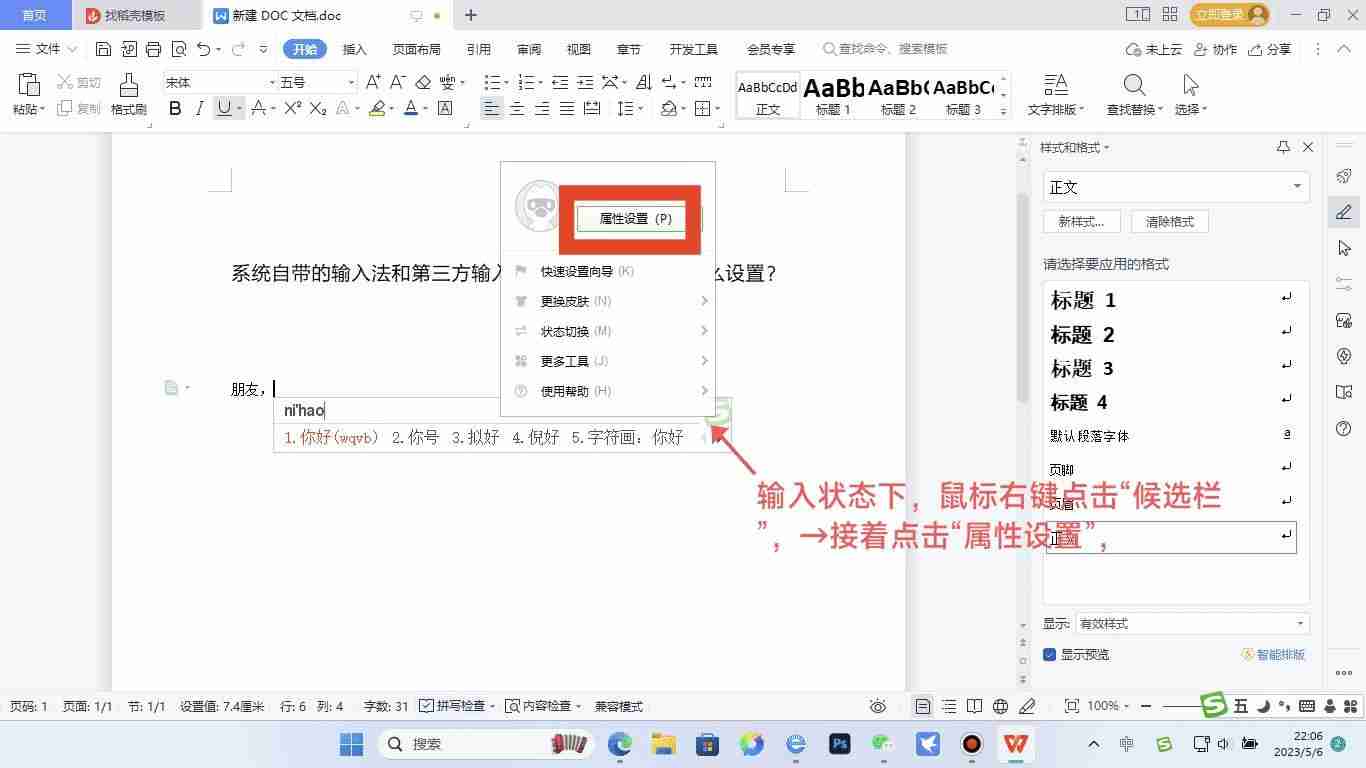Screen dimensions: 1366x768
Task: Apply Subscript X₂ formatting
Action: (x=318, y=108)
